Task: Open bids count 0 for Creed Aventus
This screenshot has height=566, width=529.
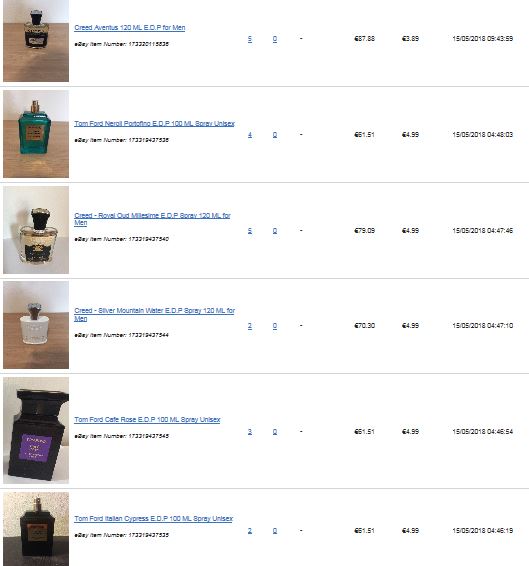Action: [275, 39]
